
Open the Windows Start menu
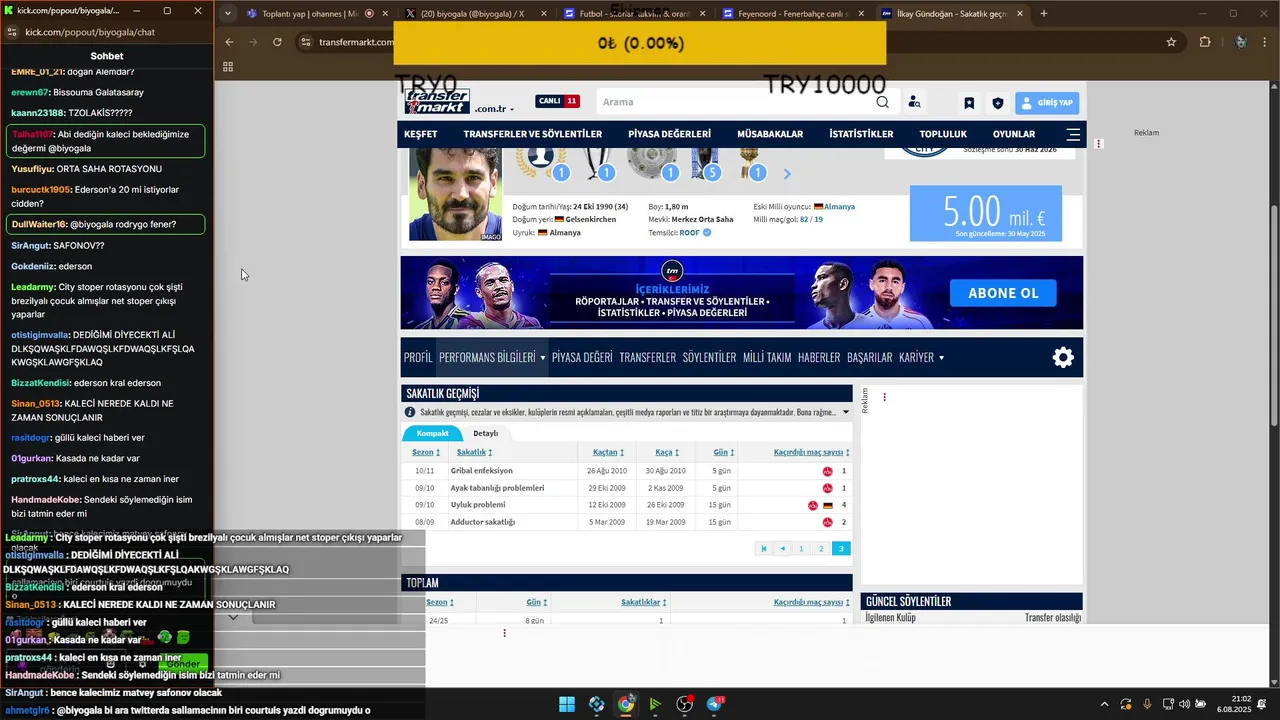click(567, 704)
